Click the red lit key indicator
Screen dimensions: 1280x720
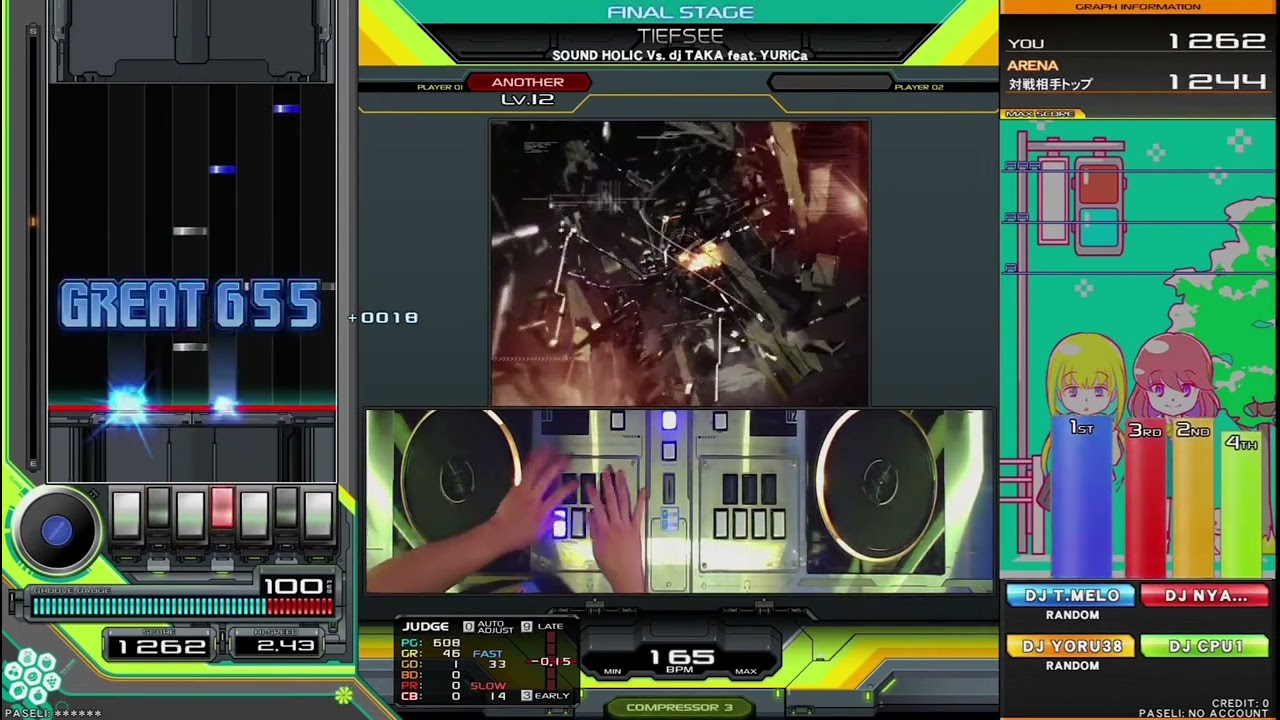(222, 509)
